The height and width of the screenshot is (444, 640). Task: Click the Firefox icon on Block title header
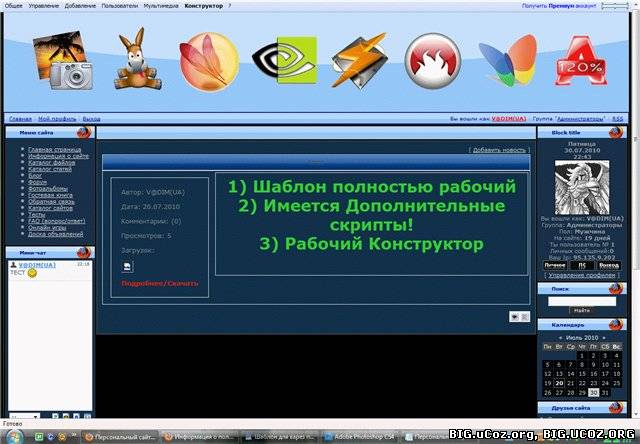click(x=616, y=133)
